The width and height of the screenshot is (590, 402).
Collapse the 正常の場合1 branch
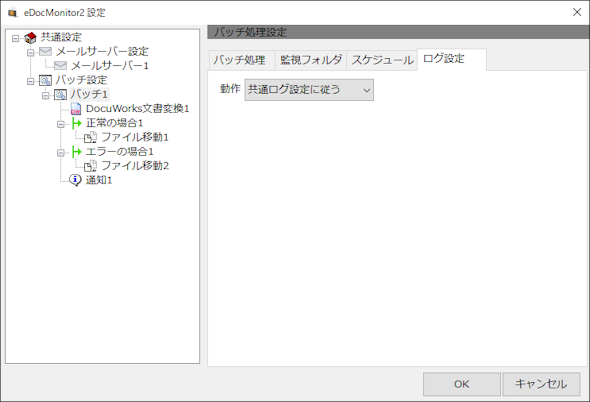click(x=61, y=124)
